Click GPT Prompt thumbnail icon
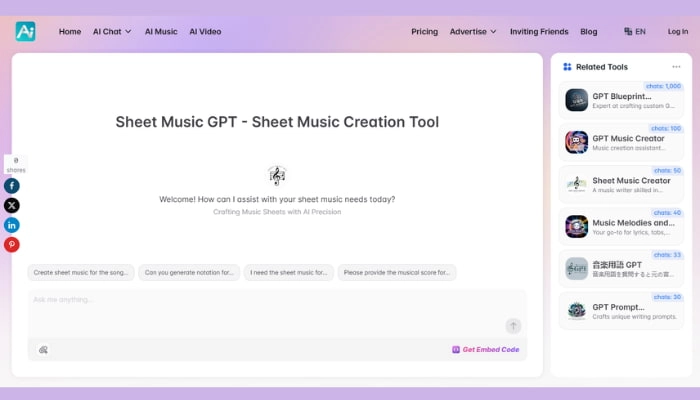This screenshot has width=700, height=400. coord(576,311)
